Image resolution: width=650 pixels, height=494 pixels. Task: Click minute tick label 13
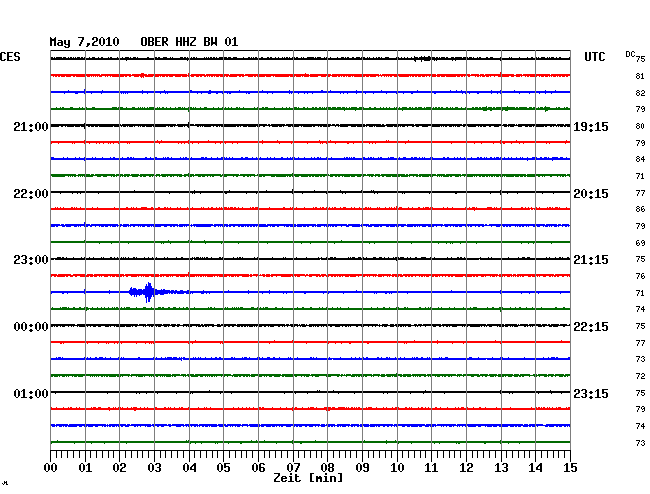501,467
